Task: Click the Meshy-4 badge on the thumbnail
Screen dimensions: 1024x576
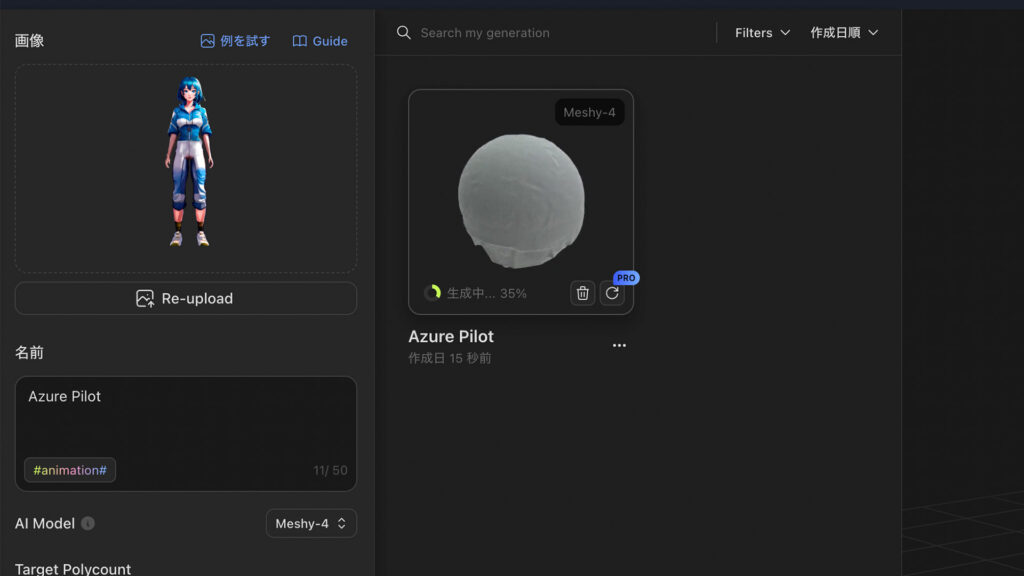Action: click(x=589, y=113)
